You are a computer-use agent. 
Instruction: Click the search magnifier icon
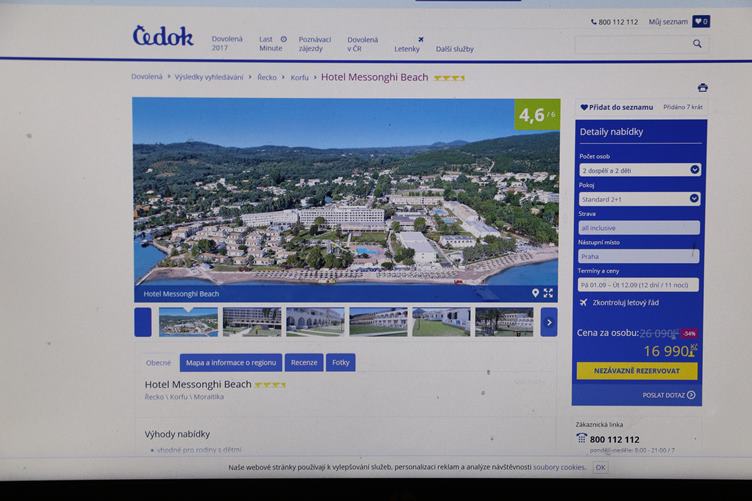pos(697,44)
